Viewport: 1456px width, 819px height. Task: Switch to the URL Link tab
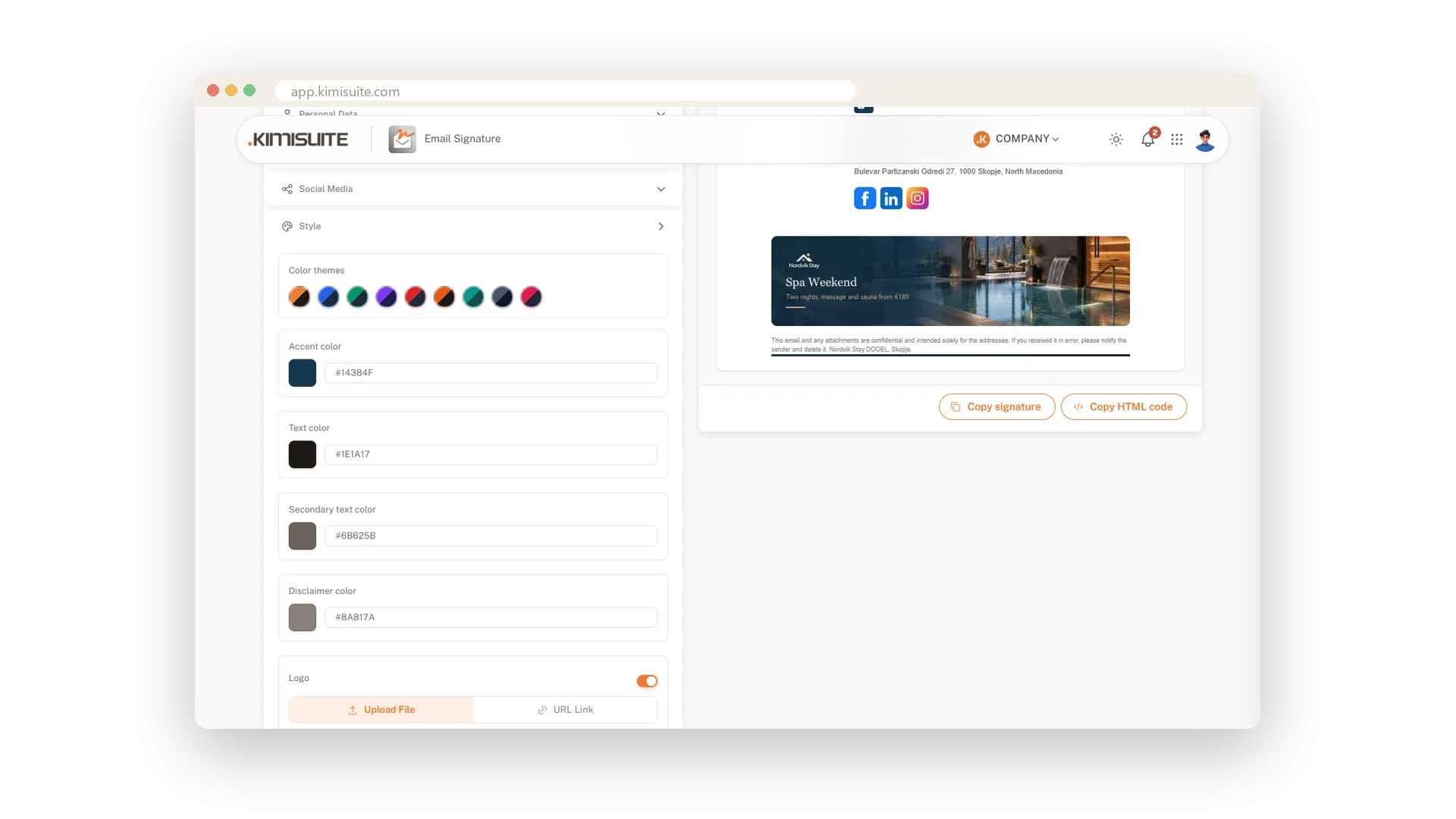pos(565,710)
